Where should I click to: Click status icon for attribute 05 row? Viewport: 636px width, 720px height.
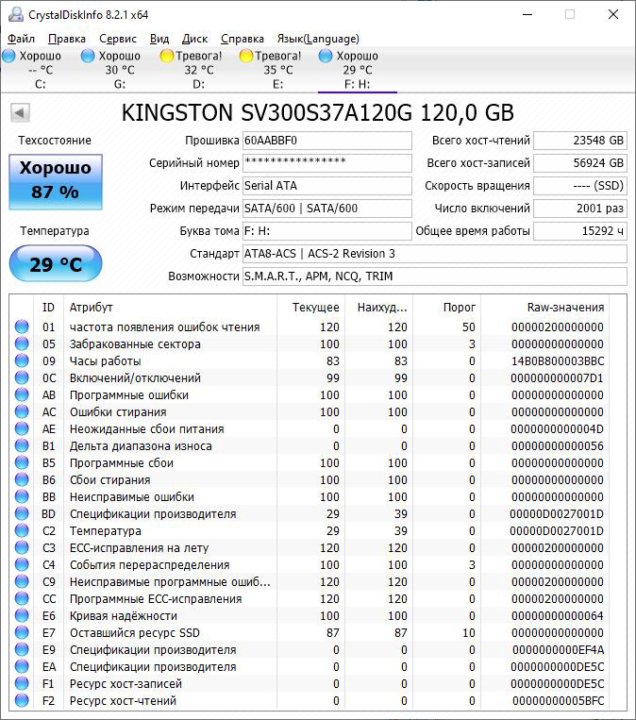click(x=22, y=344)
